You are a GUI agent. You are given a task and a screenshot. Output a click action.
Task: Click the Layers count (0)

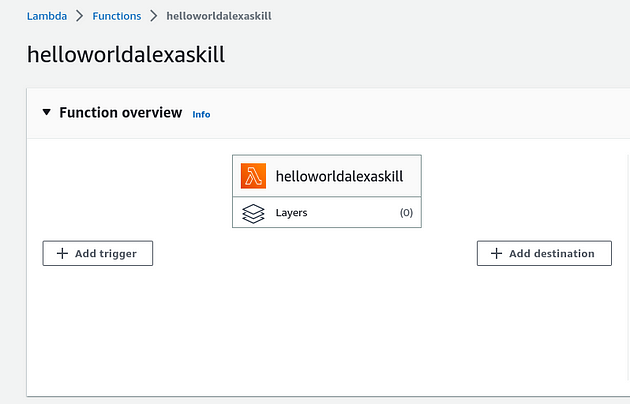[x=406, y=212]
